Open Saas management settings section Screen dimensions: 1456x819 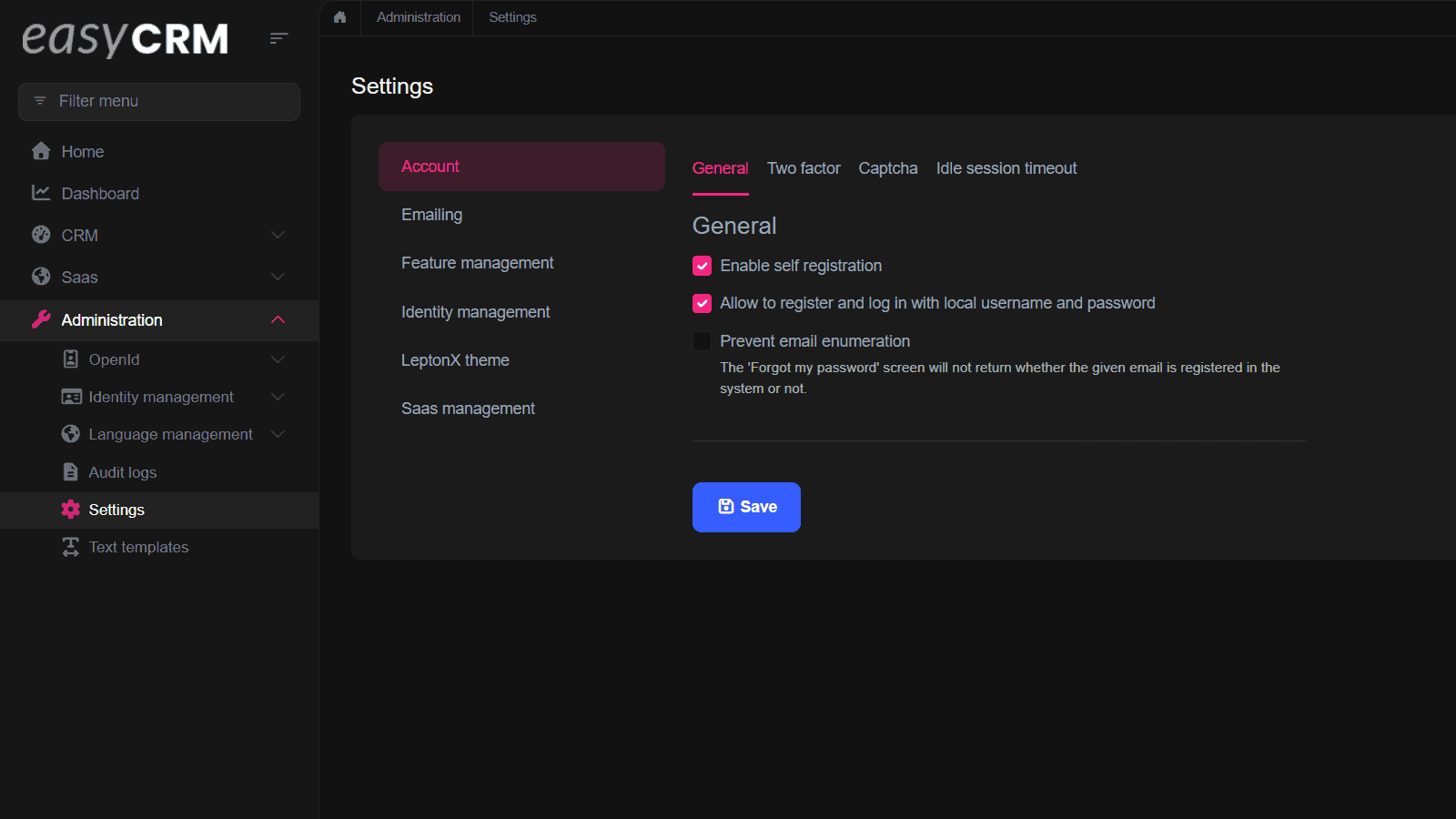click(521, 409)
